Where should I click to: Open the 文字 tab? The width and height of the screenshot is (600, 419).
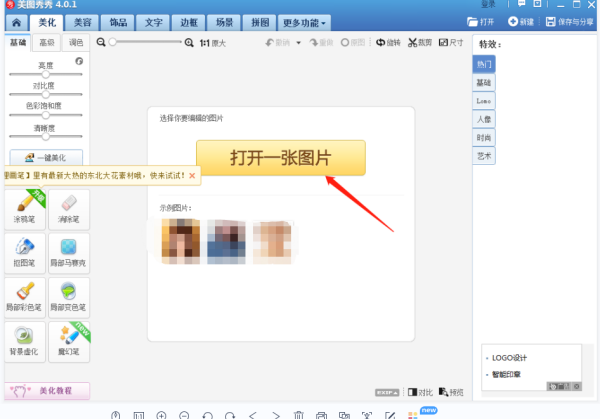(153, 23)
